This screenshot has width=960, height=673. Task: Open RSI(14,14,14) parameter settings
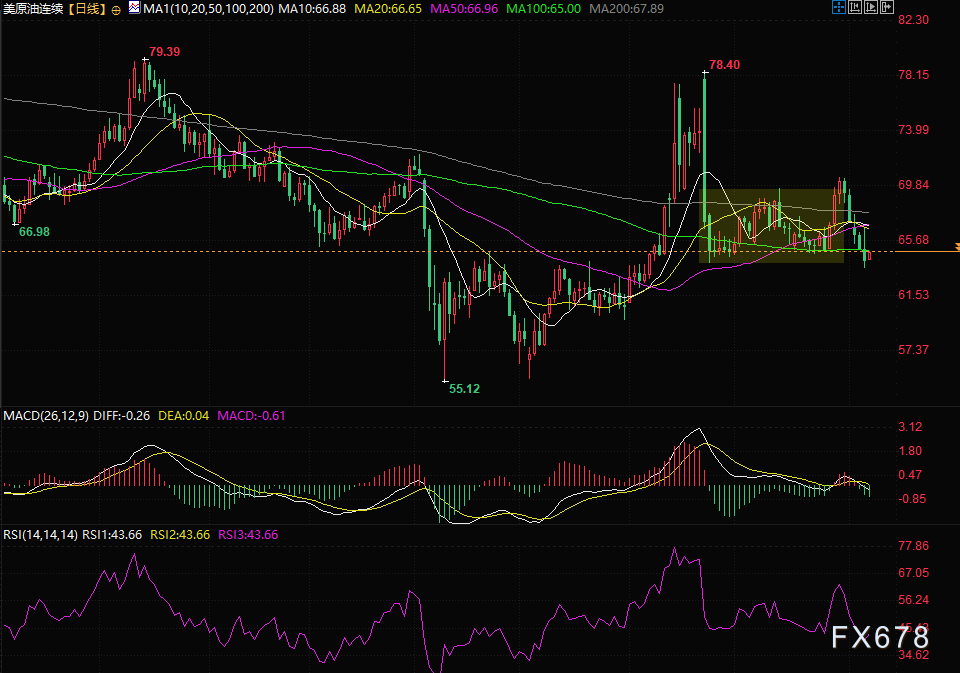[x=41, y=535]
